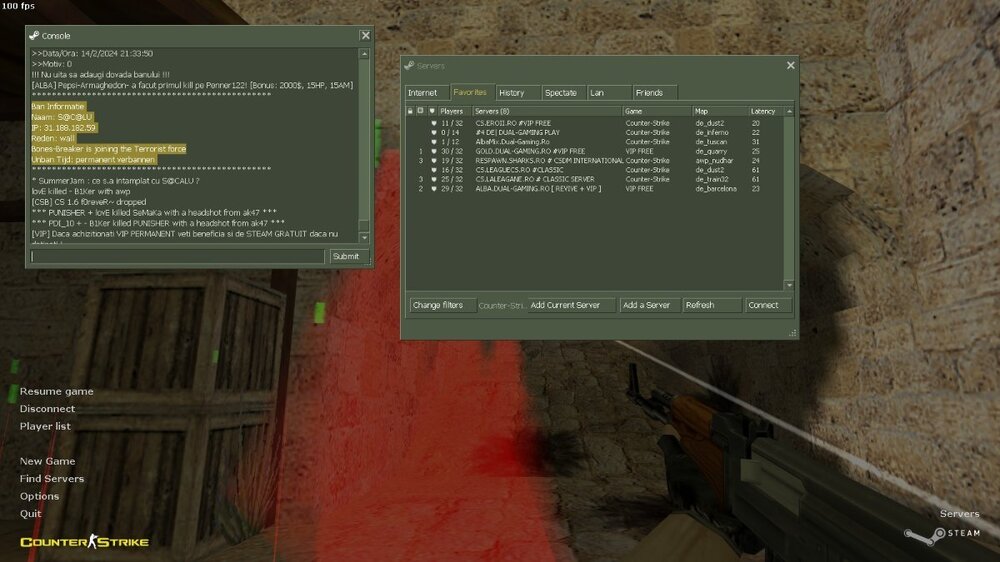Sort server list by Latency column
Image resolution: width=1000 pixels, height=562 pixels.
[765, 111]
